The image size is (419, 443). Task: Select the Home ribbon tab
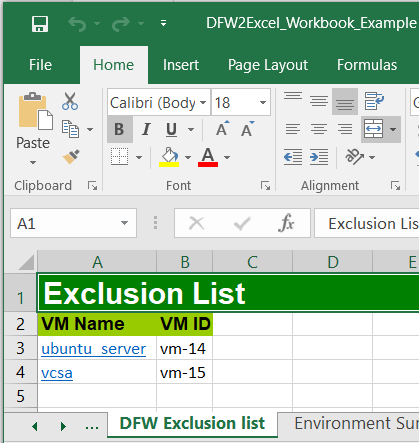click(x=113, y=65)
